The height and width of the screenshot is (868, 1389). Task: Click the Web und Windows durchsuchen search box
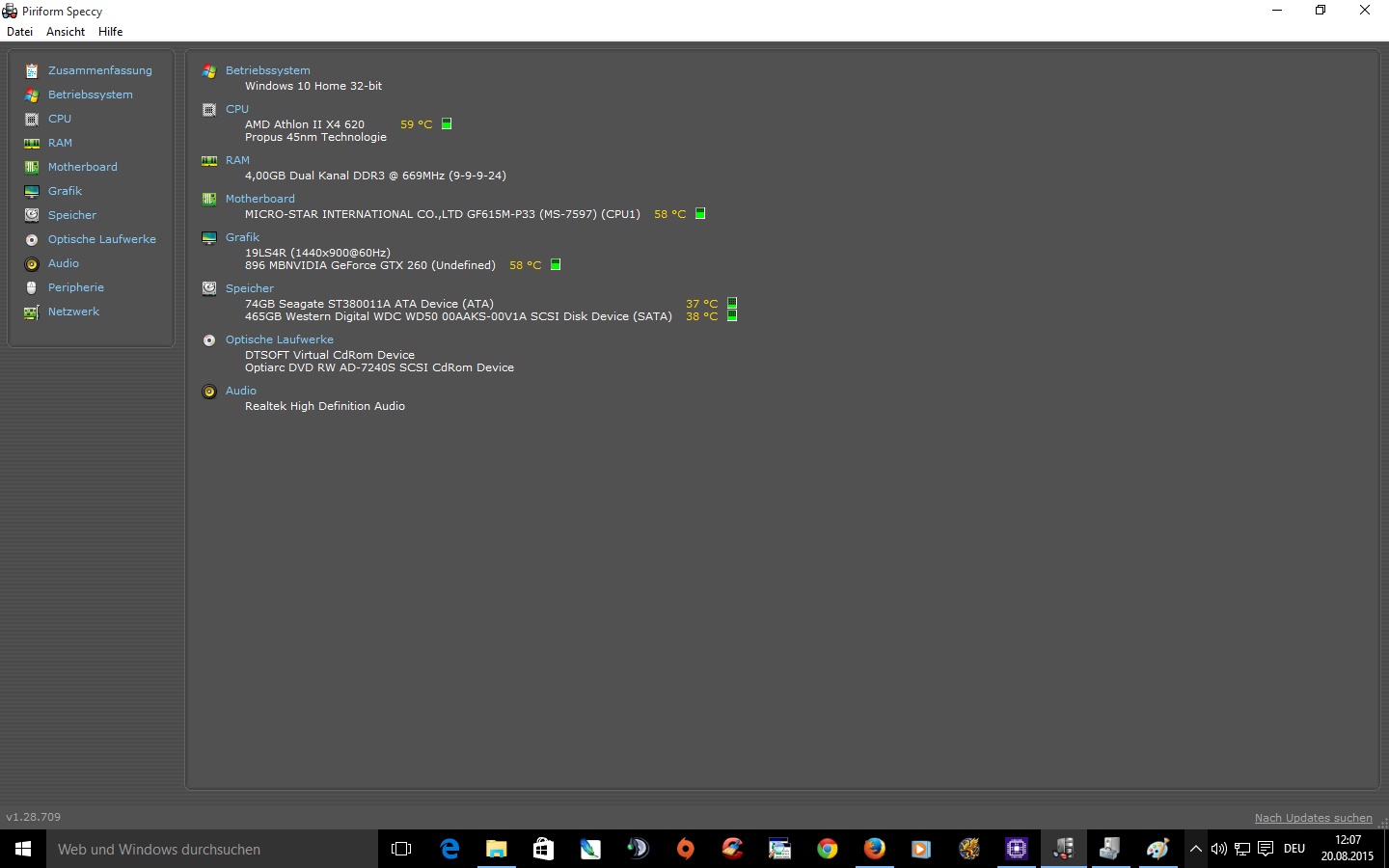pos(212,849)
